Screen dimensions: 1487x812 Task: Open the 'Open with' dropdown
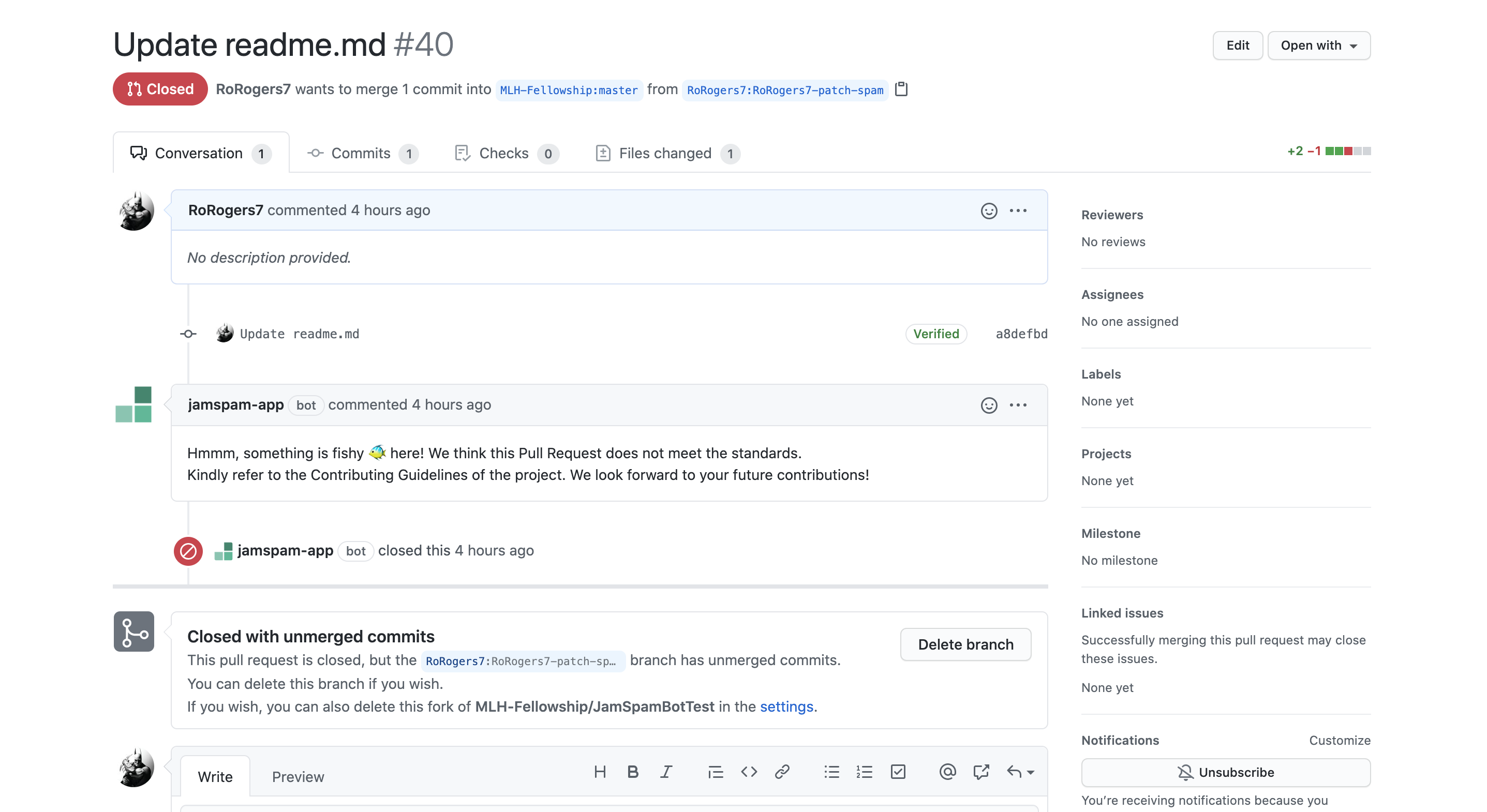pyautogui.click(x=1318, y=46)
